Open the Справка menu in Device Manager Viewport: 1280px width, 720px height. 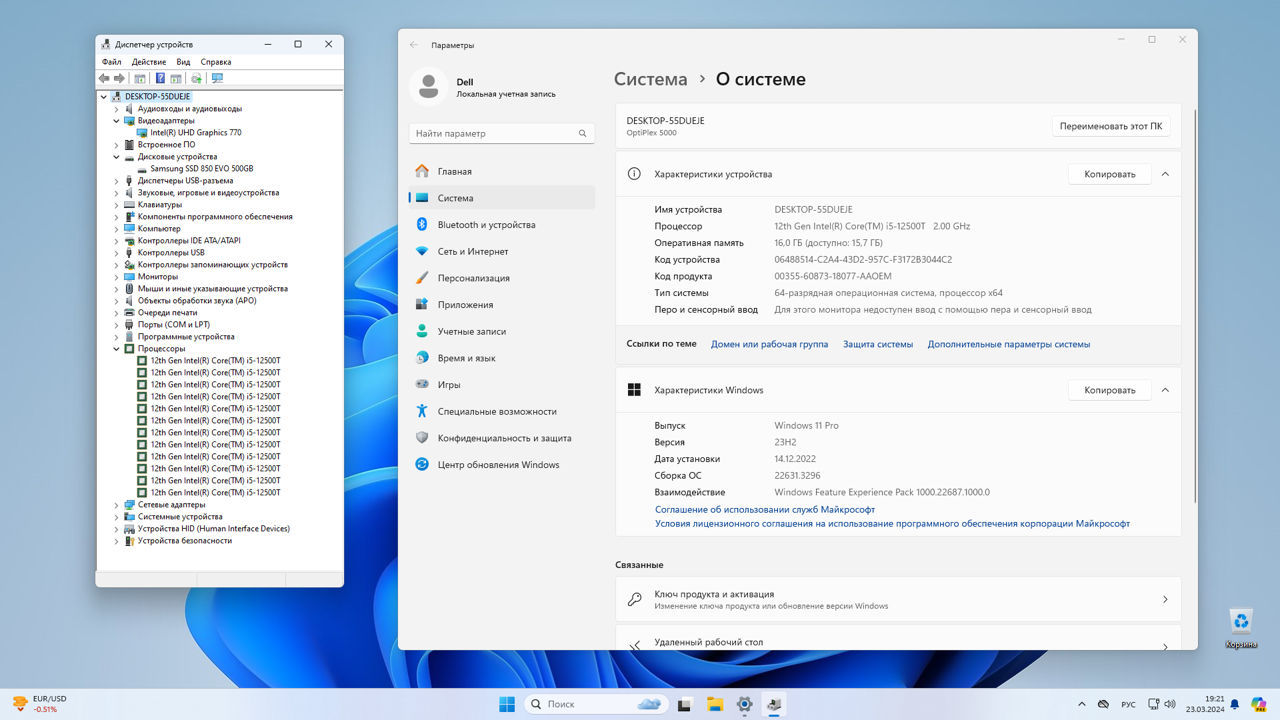coord(216,62)
